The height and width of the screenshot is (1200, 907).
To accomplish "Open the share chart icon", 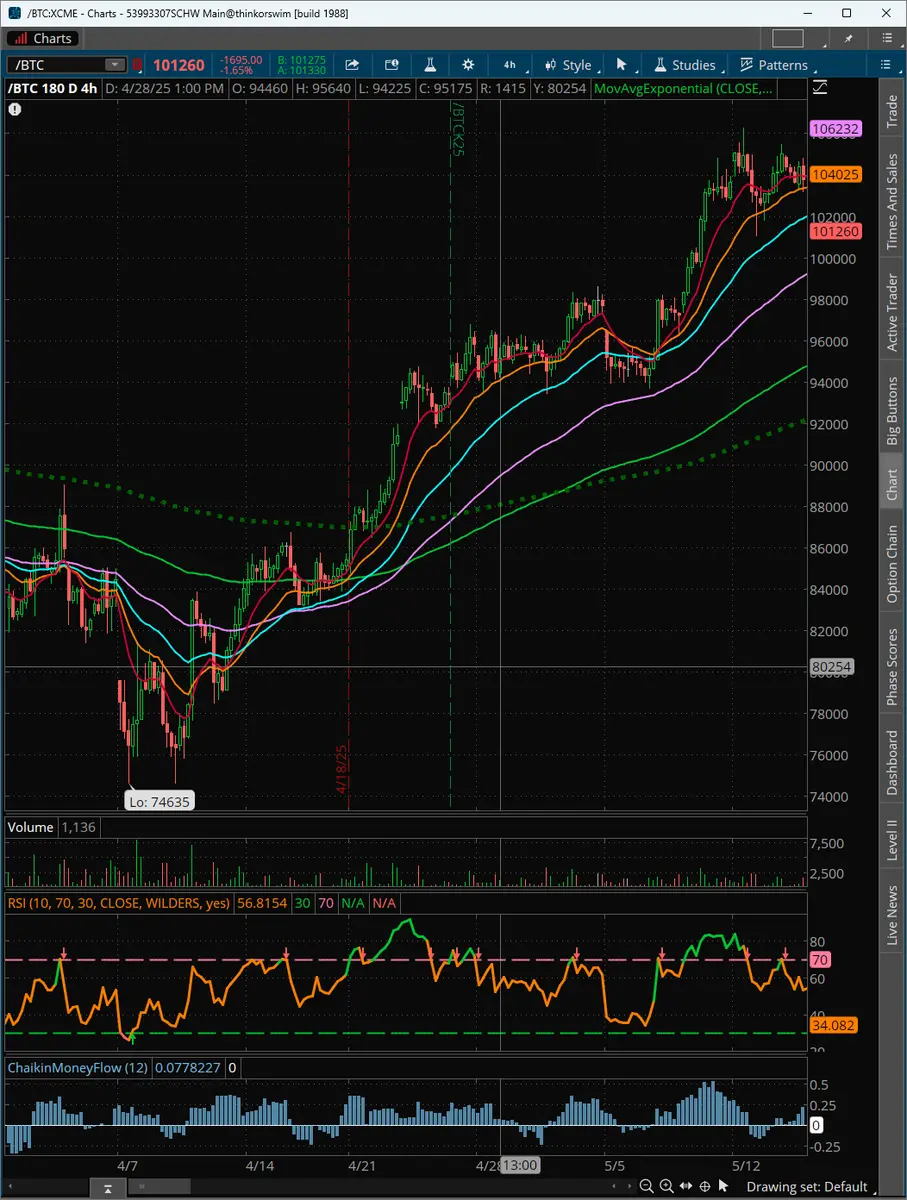I will tap(352, 65).
